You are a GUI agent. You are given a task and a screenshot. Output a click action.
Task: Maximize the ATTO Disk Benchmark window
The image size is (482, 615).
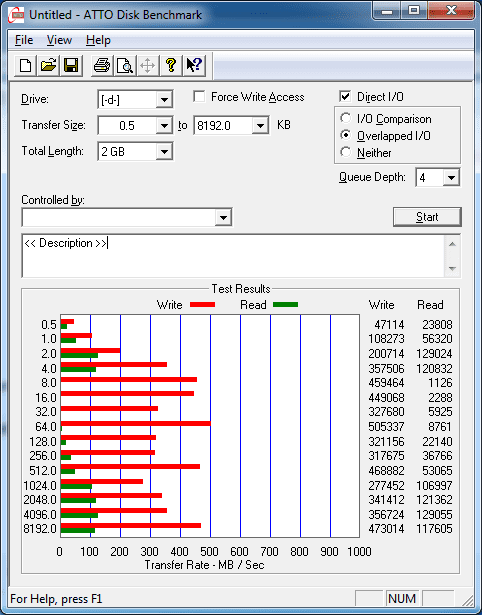click(x=414, y=11)
